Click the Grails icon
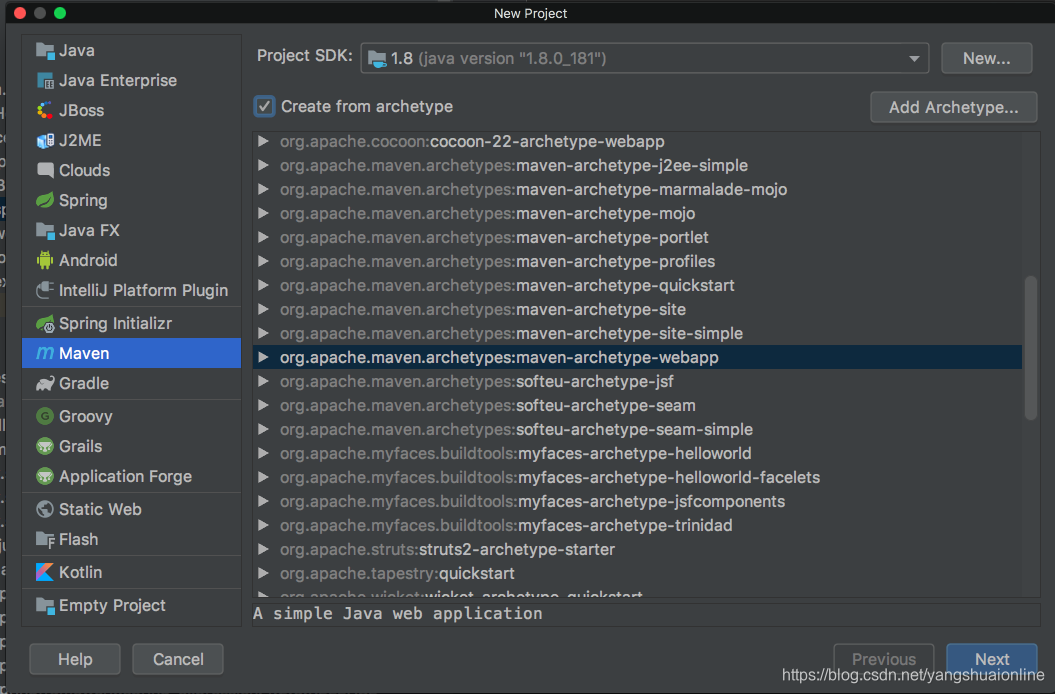 (x=45, y=446)
